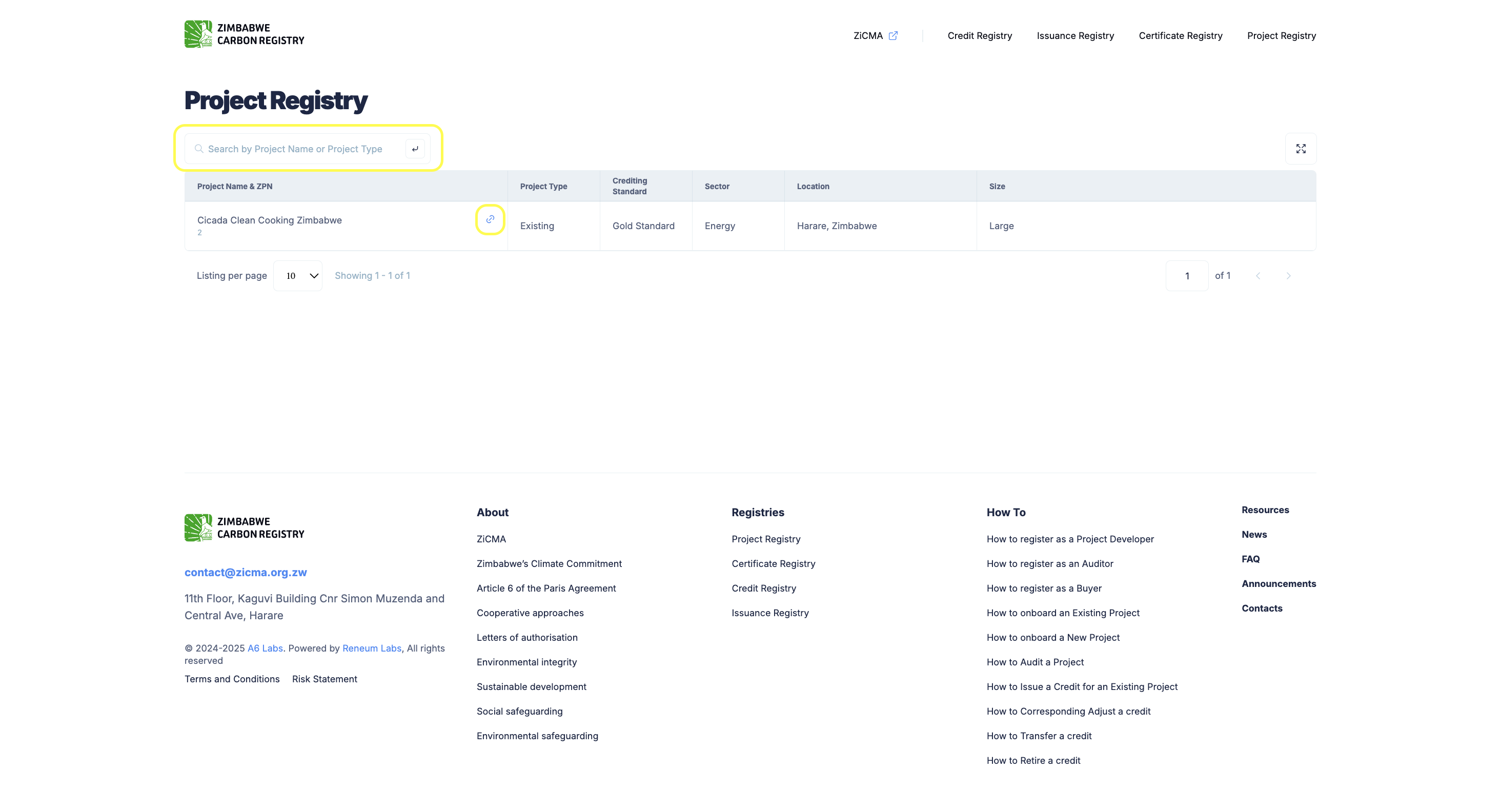Copy link for Cicada Clean Cooking Zimbabwe

pyautogui.click(x=490, y=219)
